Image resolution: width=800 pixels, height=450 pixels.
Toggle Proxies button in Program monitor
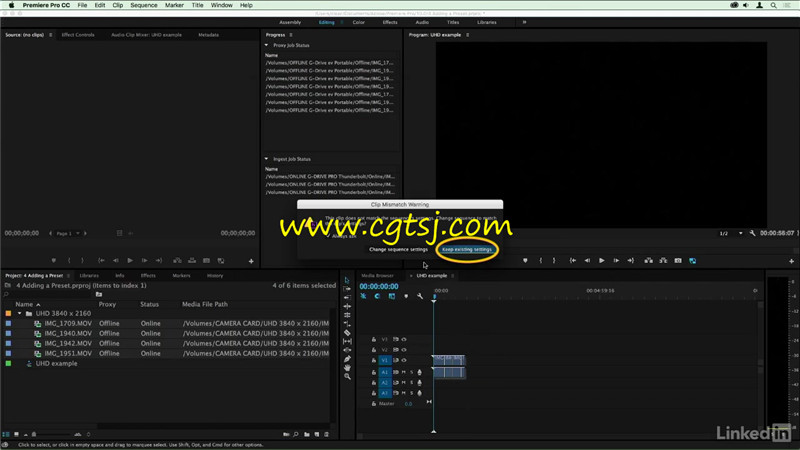692,261
